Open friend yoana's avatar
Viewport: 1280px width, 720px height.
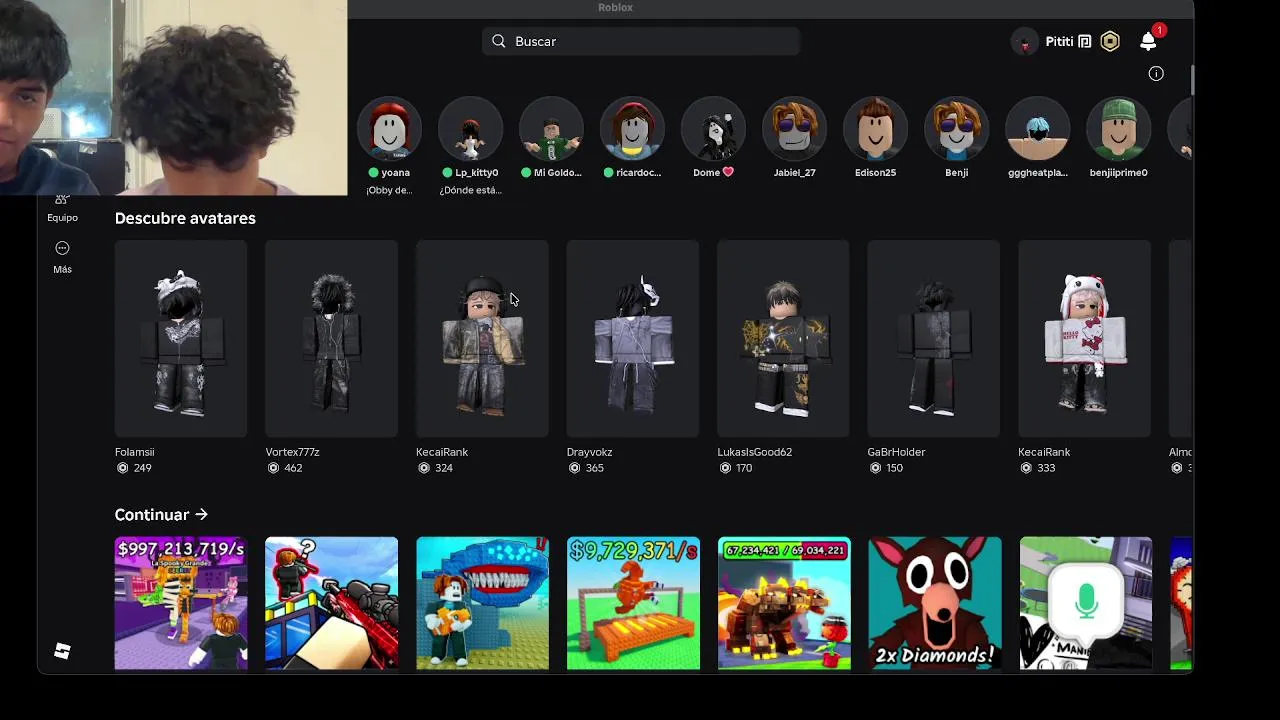[x=389, y=129]
